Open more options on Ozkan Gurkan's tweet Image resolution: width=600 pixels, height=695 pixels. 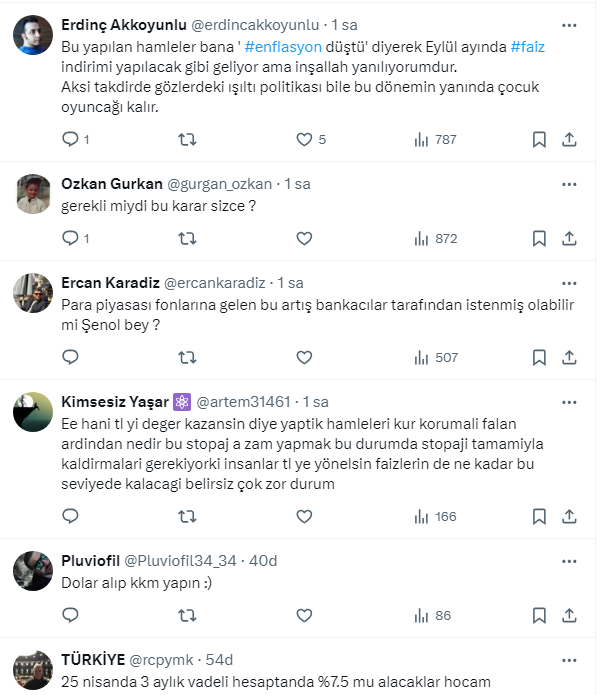click(569, 184)
